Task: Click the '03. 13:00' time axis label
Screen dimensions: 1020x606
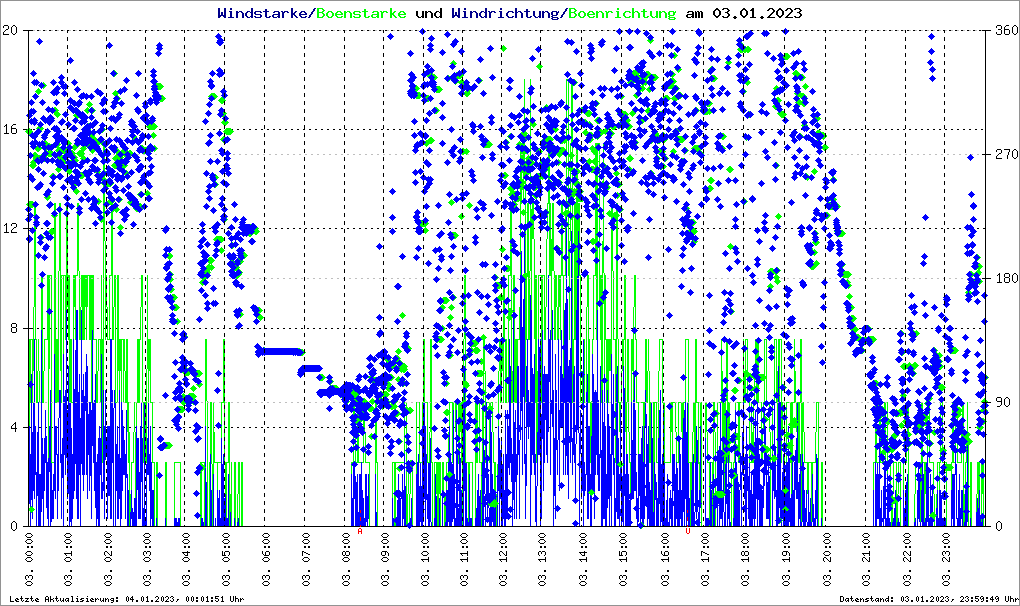Action: [x=544, y=559]
